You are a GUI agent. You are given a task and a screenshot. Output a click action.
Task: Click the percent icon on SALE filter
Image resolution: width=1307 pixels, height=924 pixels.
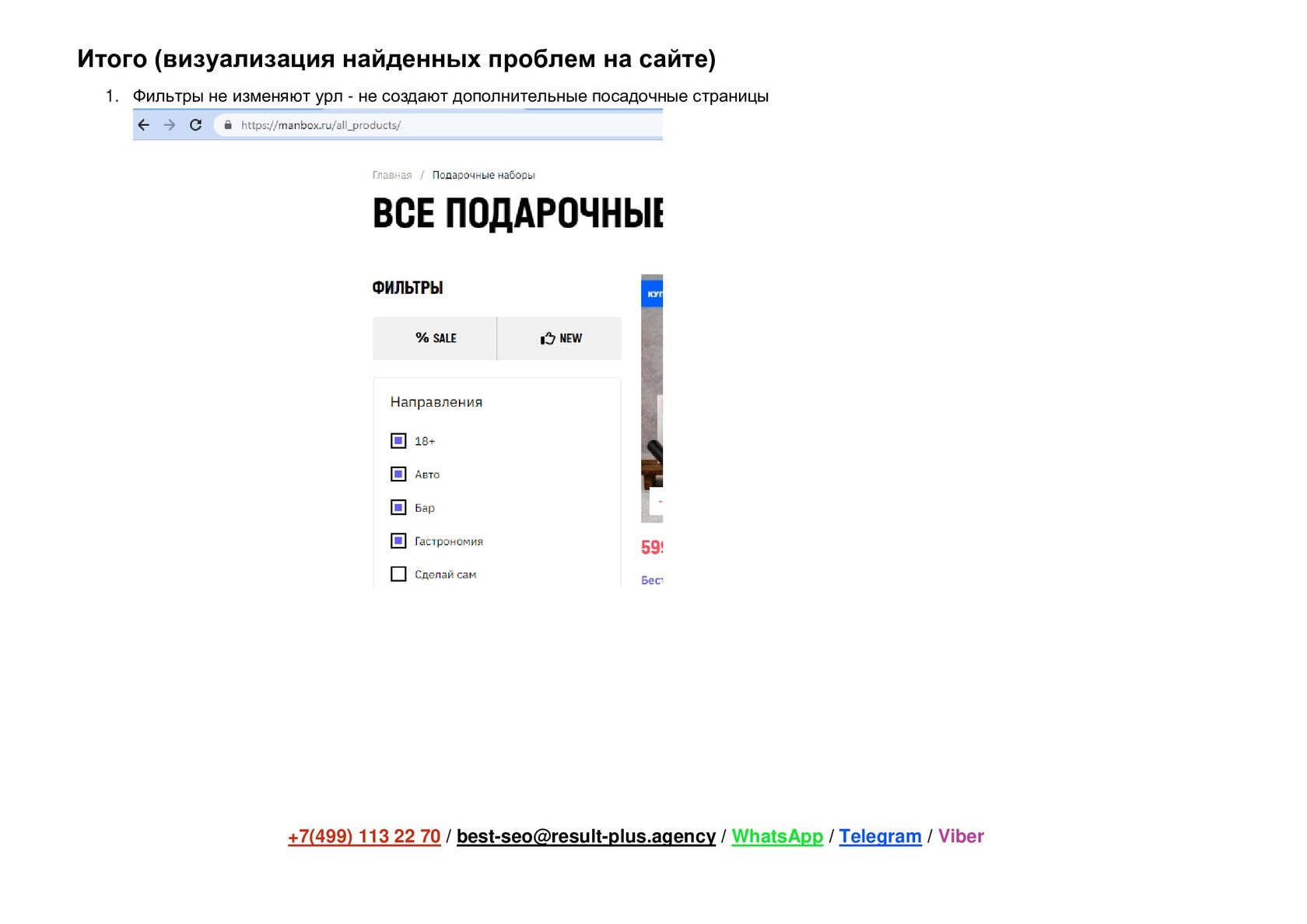pyautogui.click(x=422, y=338)
